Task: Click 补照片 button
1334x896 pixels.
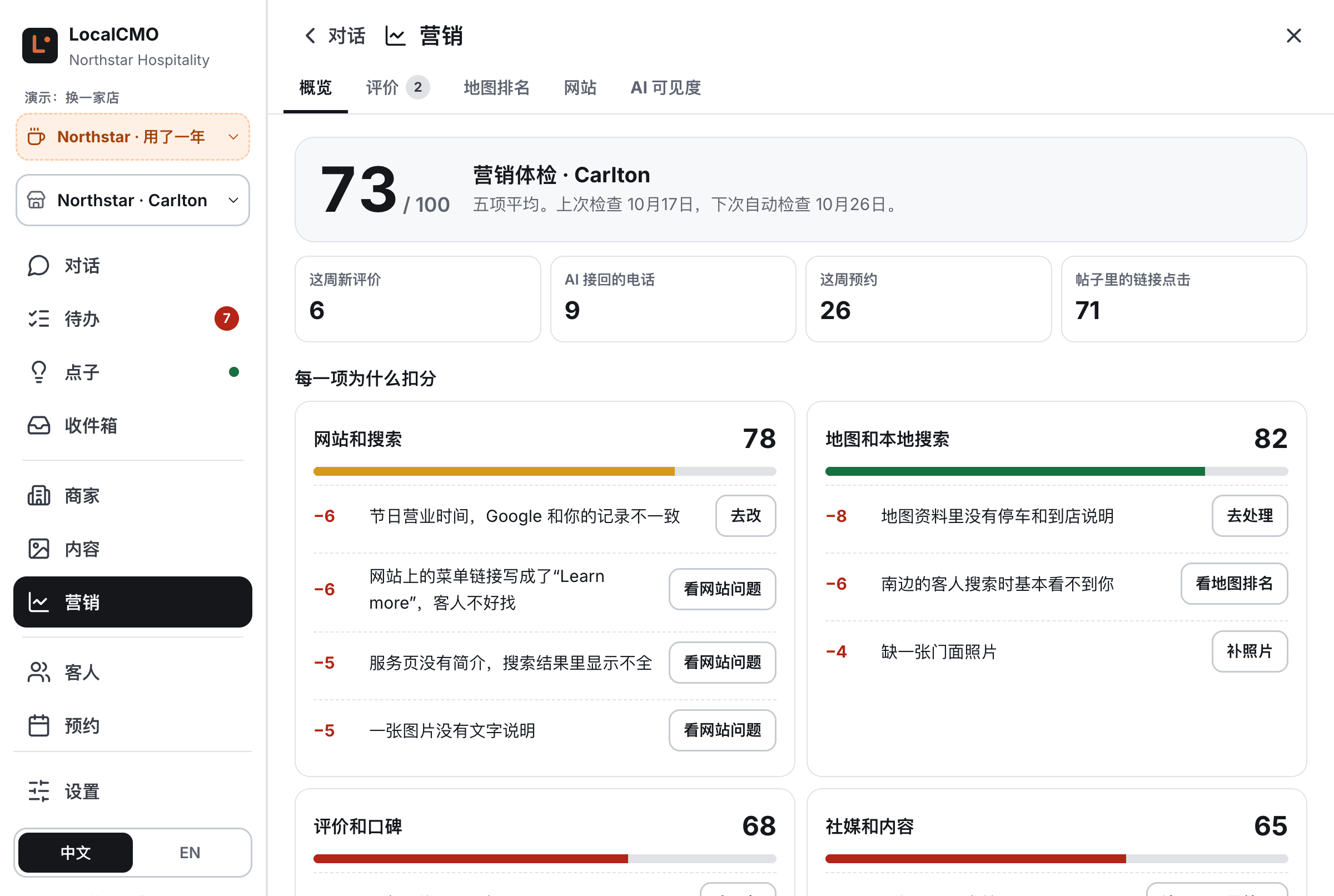Action: 1250,651
